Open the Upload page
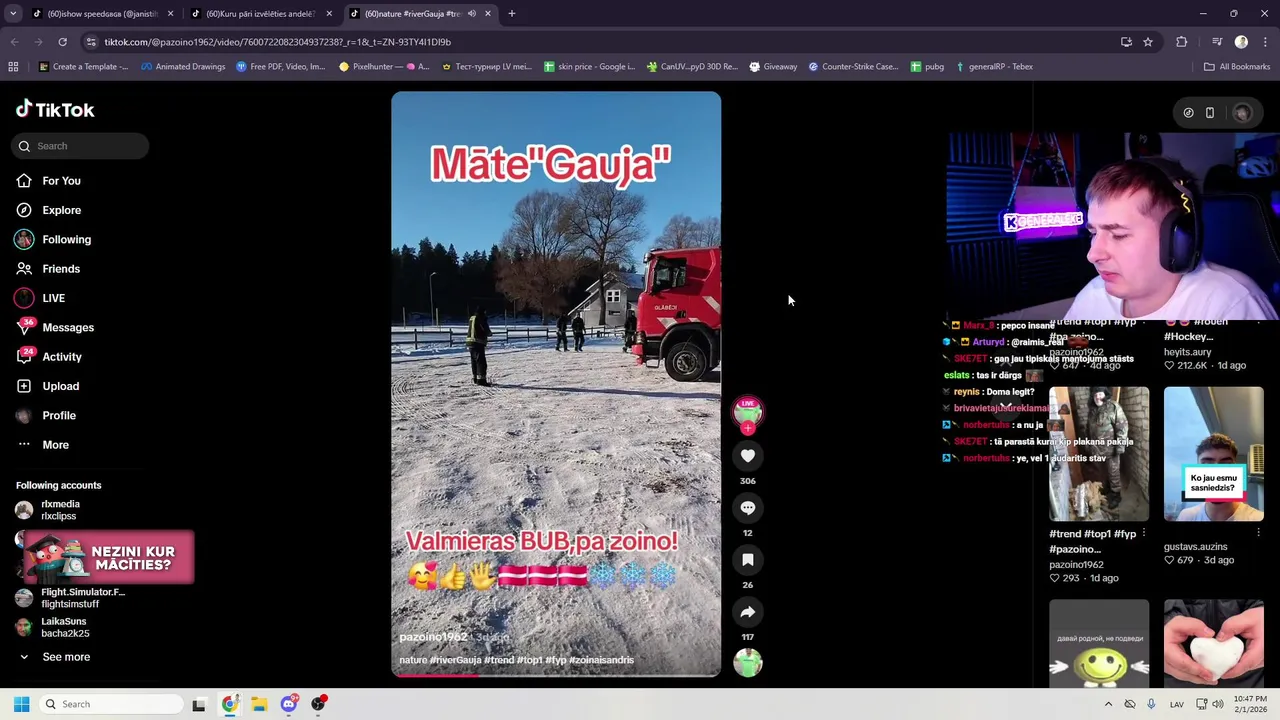Image resolution: width=1280 pixels, height=720 pixels. [60, 386]
